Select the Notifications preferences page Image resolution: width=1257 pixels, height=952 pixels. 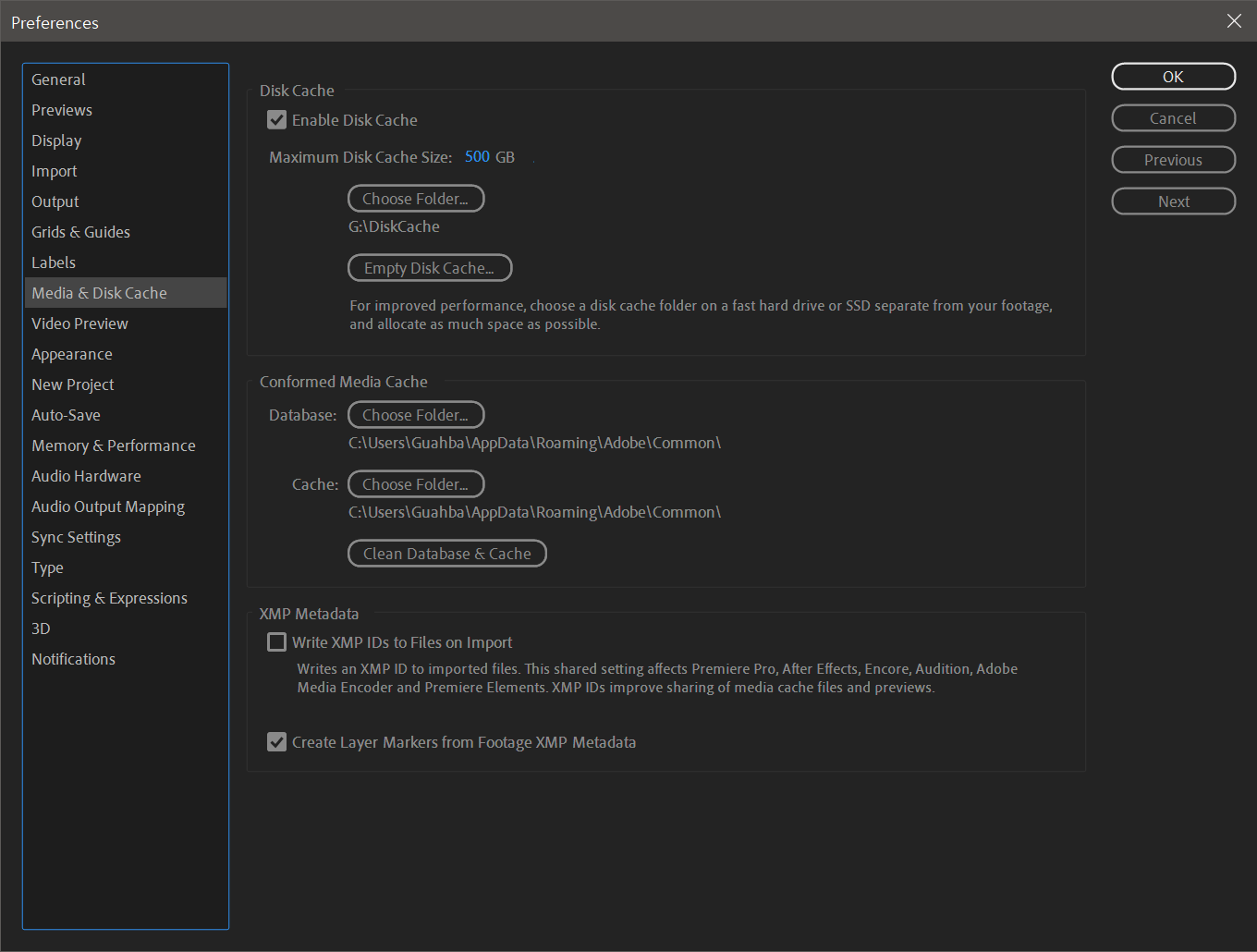(x=73, y=658)
